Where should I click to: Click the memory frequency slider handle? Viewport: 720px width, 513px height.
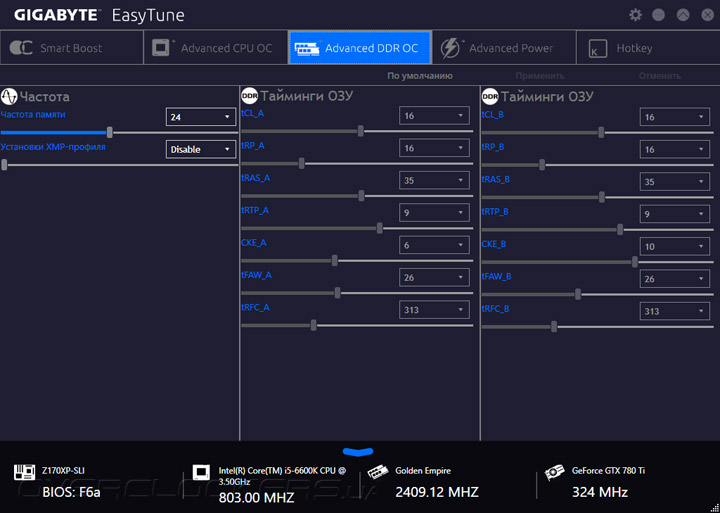tap(110, 132)
